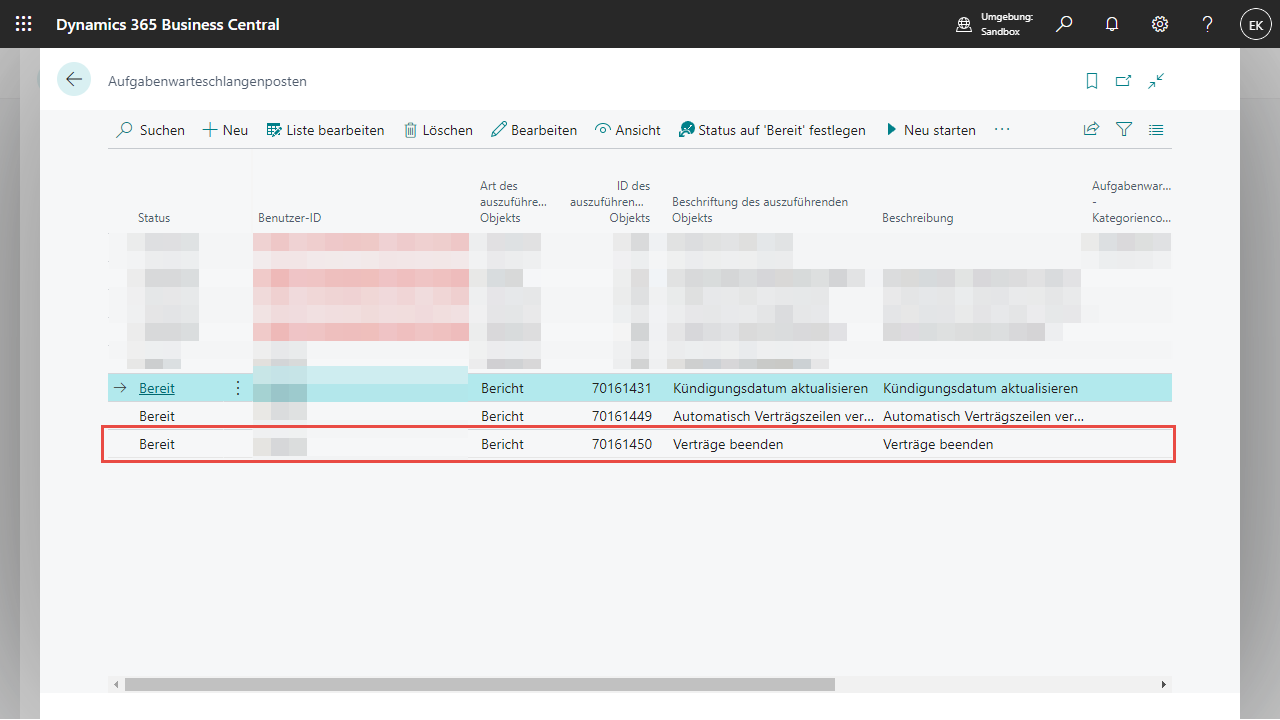
Task: Click 'Neu starten' action
Action: coord(930,130)
